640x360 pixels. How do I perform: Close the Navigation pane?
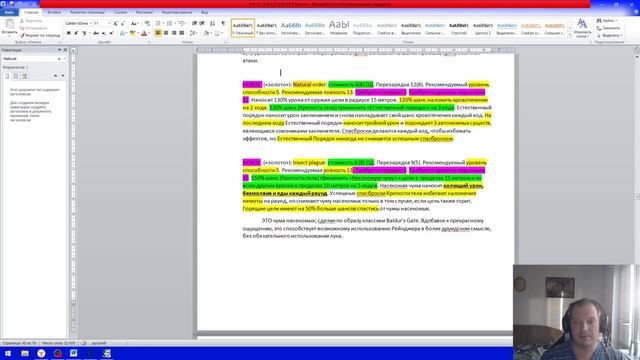click(x=65, y=50)
